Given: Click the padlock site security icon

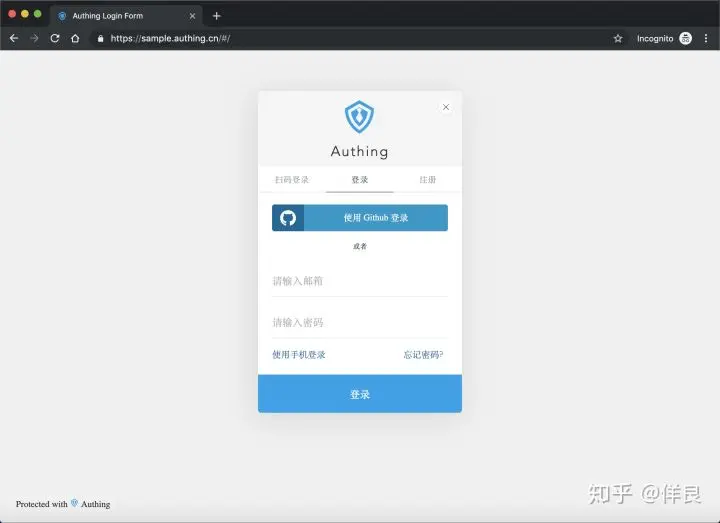Looking at the screenshot, I should pyautogui.click(x=101, y=39).
